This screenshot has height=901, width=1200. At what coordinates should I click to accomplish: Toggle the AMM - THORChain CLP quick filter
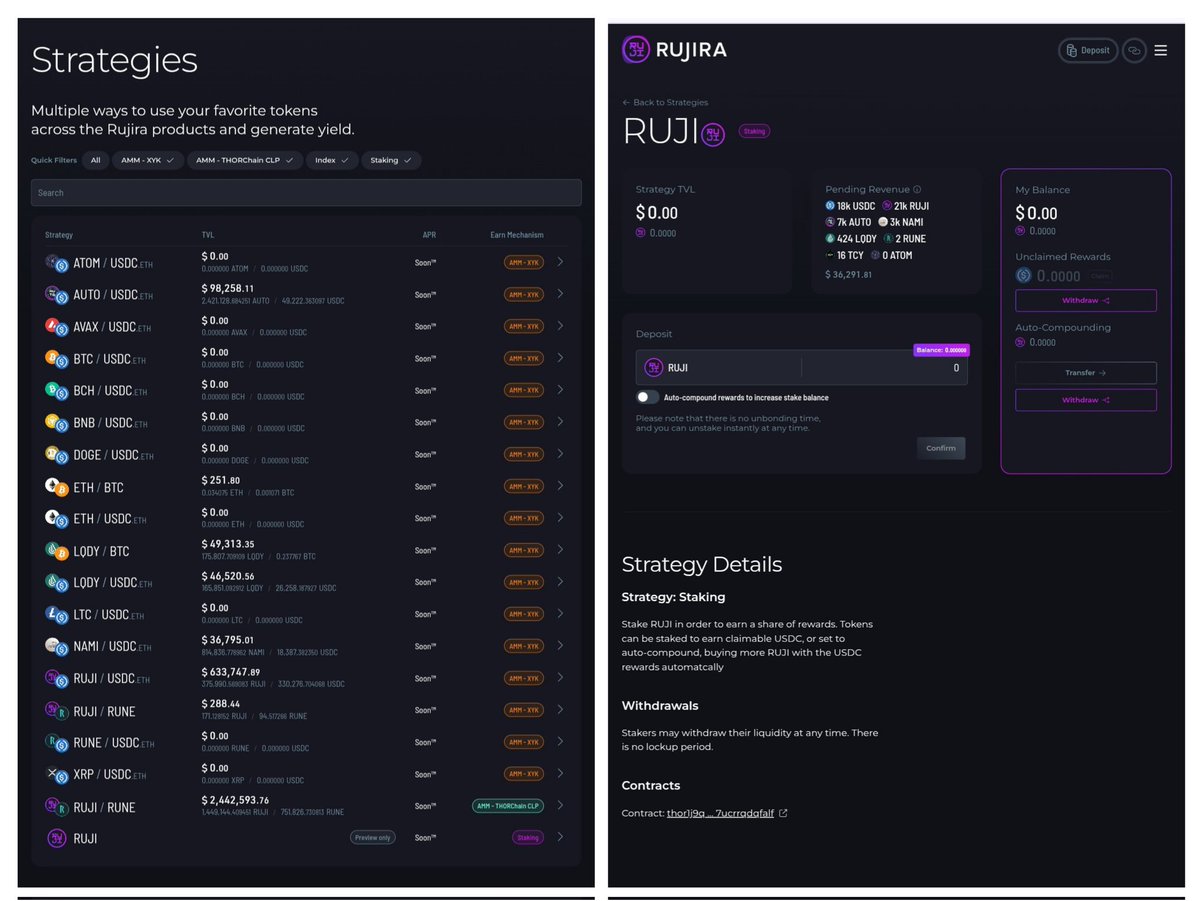tap(245, 160)
